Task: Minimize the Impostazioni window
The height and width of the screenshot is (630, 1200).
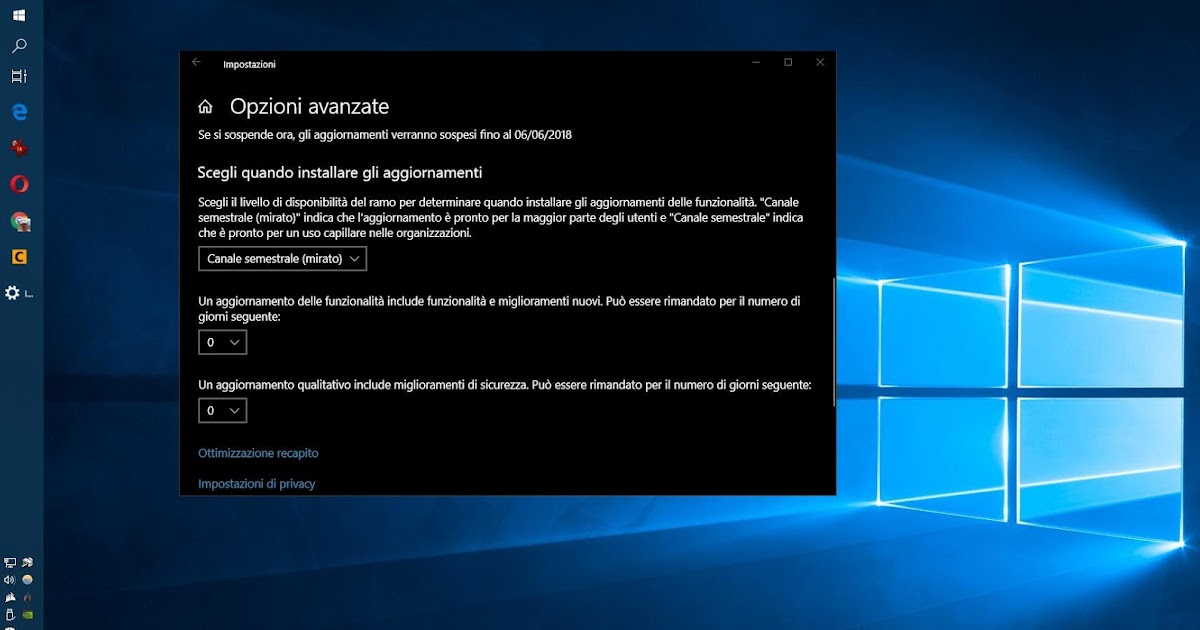Action: coord(756,63)
